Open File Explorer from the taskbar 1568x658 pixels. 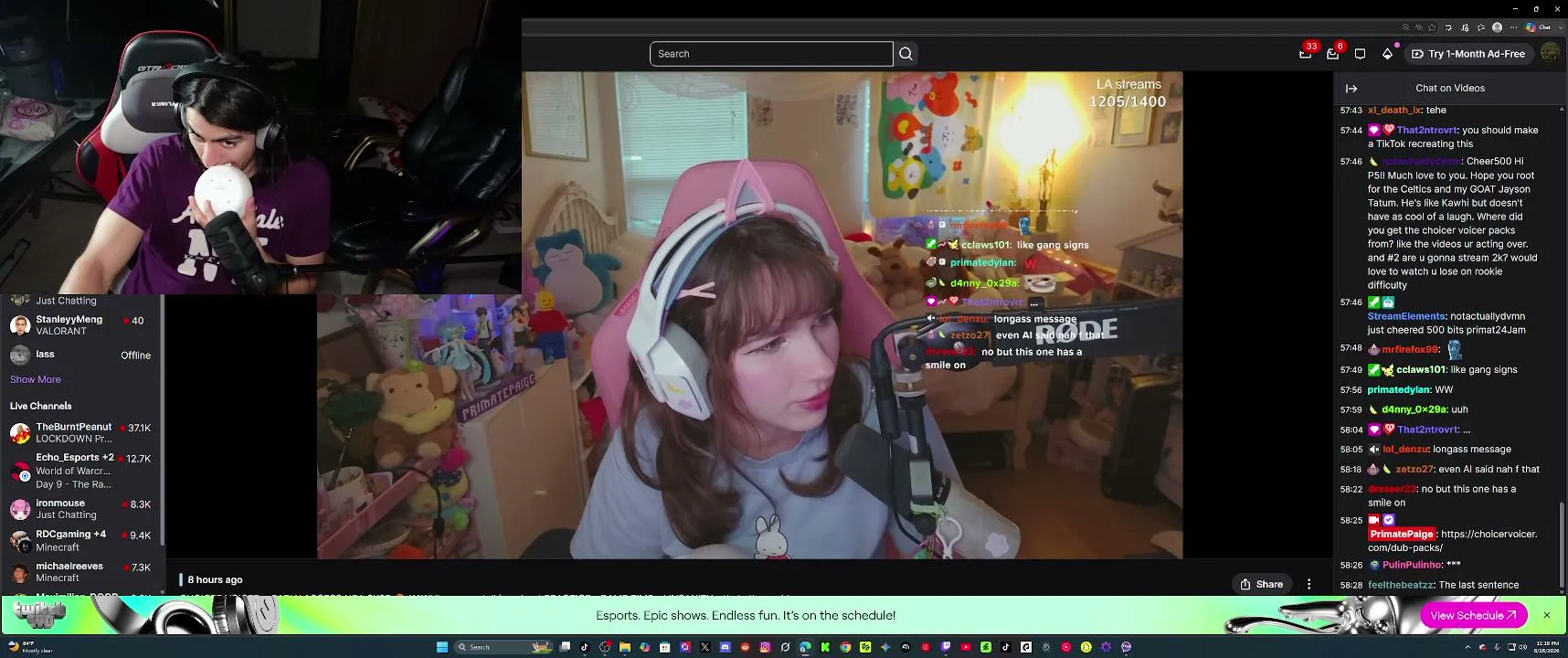(x=625, y=647)
